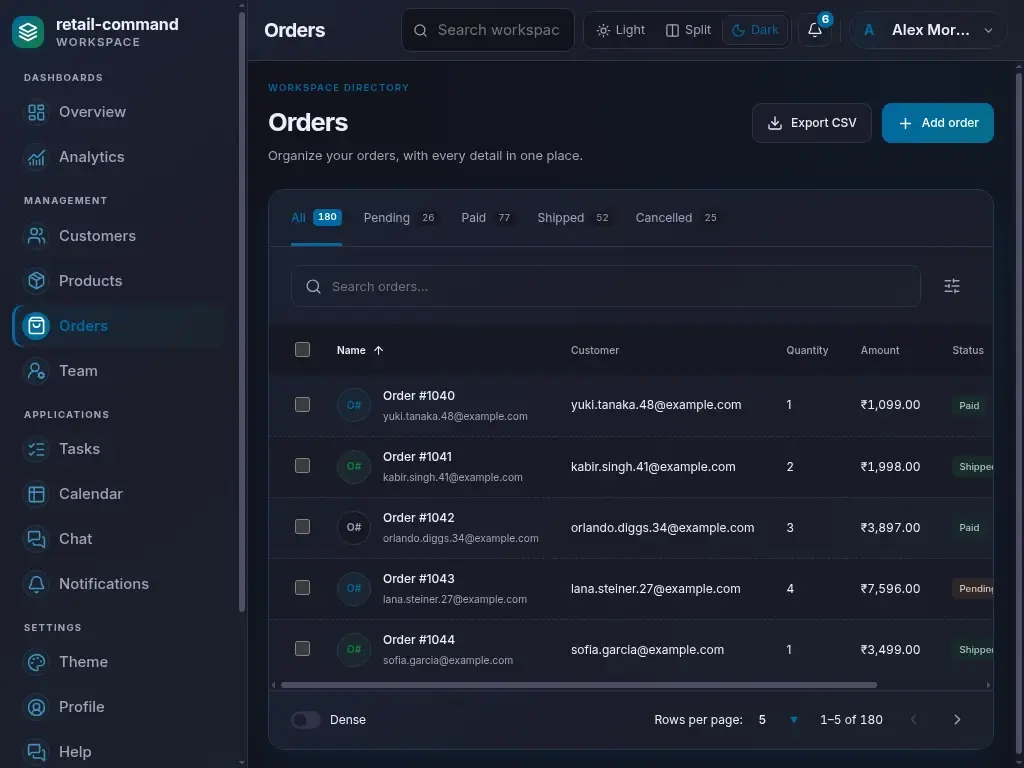Open the Customers people icon

point(37,236)
